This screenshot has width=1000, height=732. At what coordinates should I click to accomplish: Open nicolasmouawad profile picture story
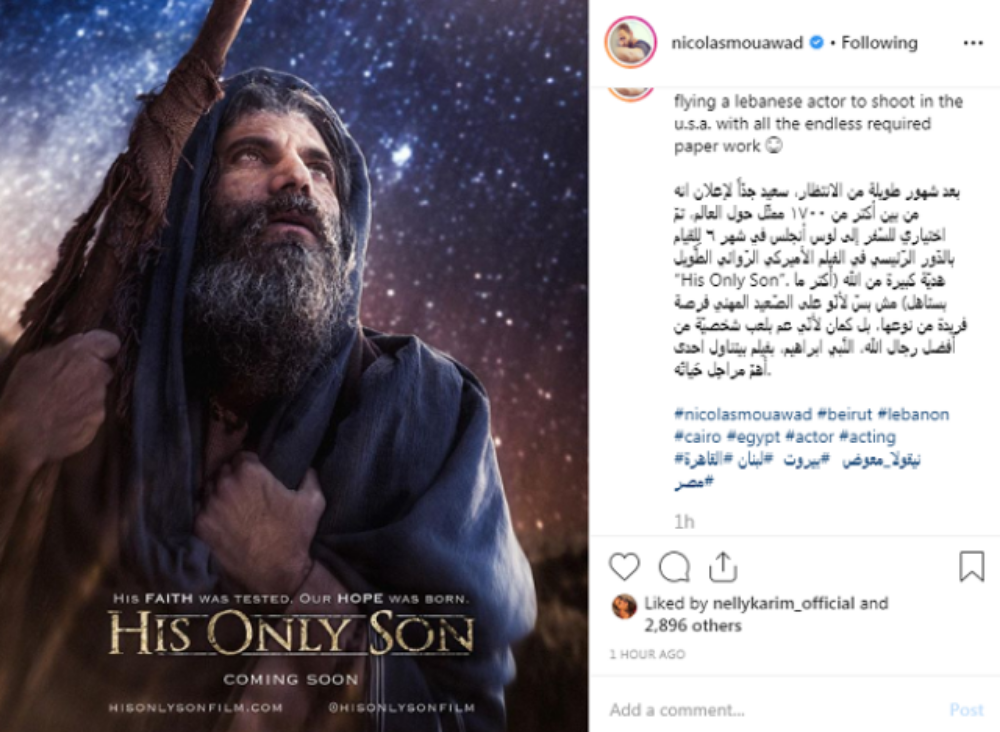point(630,43)
